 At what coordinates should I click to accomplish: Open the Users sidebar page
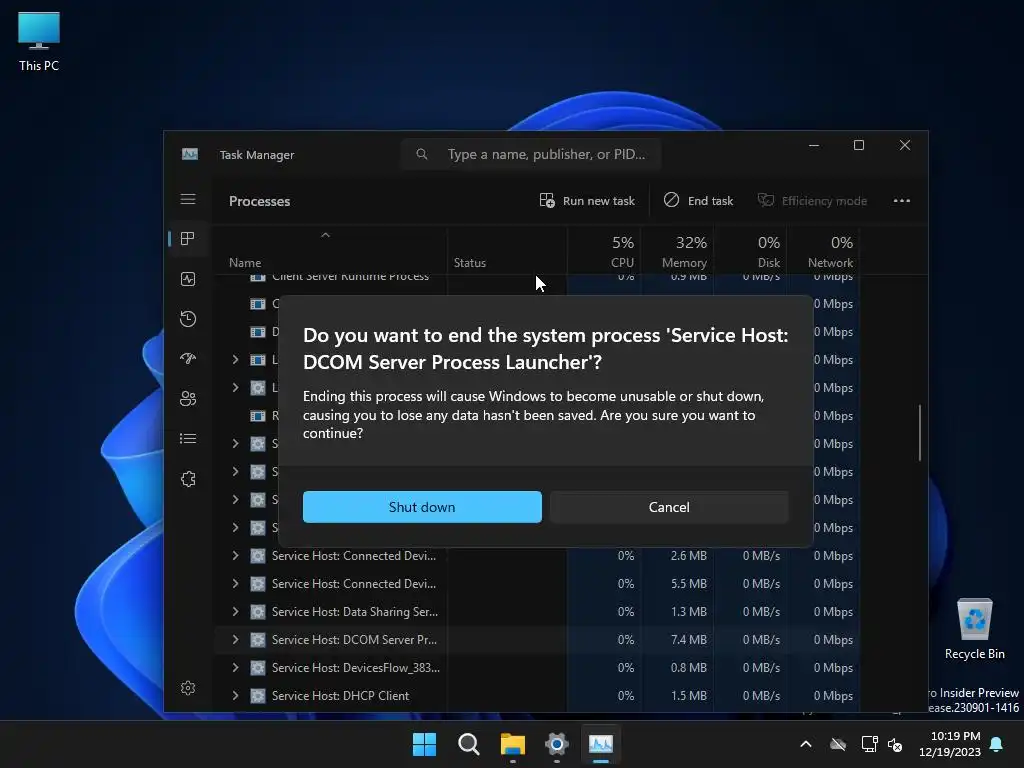(x=188, y=398)
